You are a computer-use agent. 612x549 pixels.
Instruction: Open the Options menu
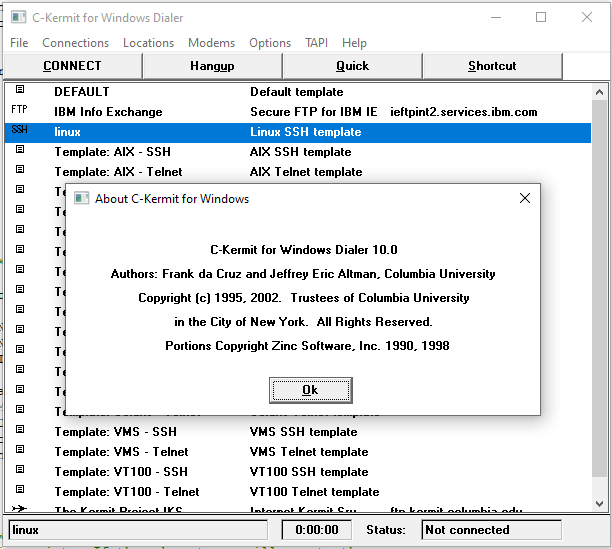click(x=270, y=43)
